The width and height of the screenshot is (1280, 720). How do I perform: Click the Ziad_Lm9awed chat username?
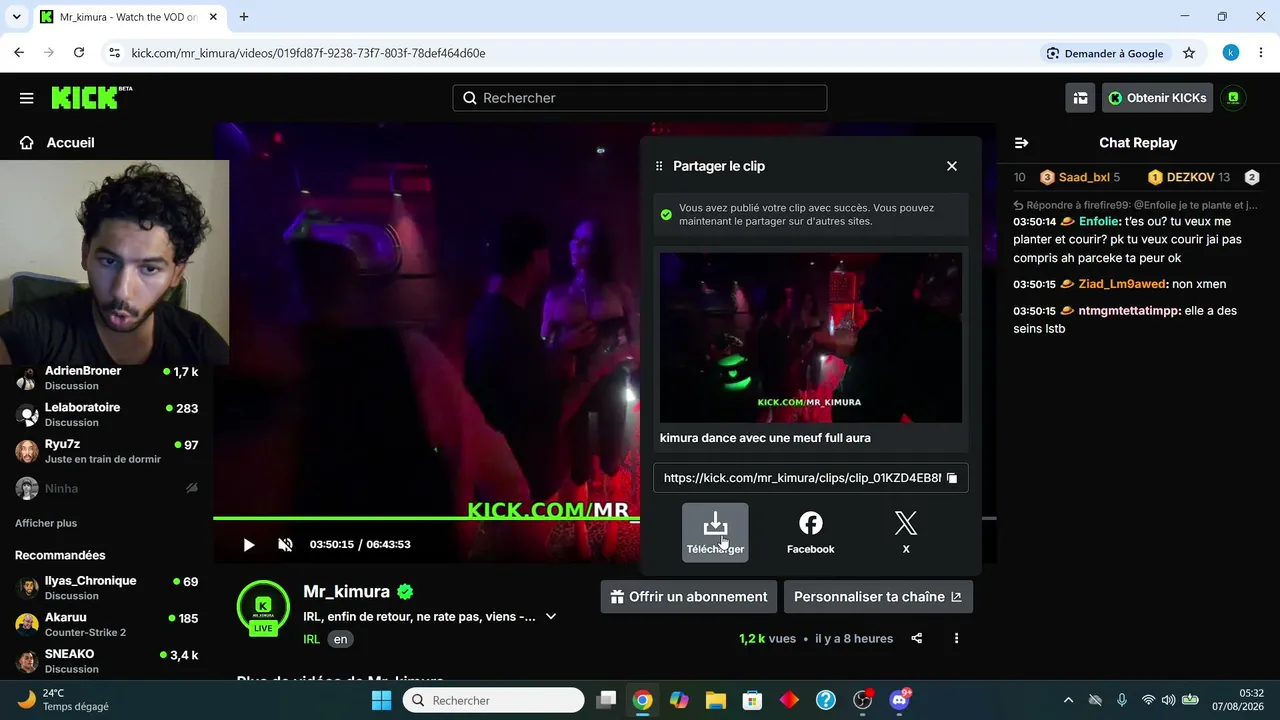1122,284
